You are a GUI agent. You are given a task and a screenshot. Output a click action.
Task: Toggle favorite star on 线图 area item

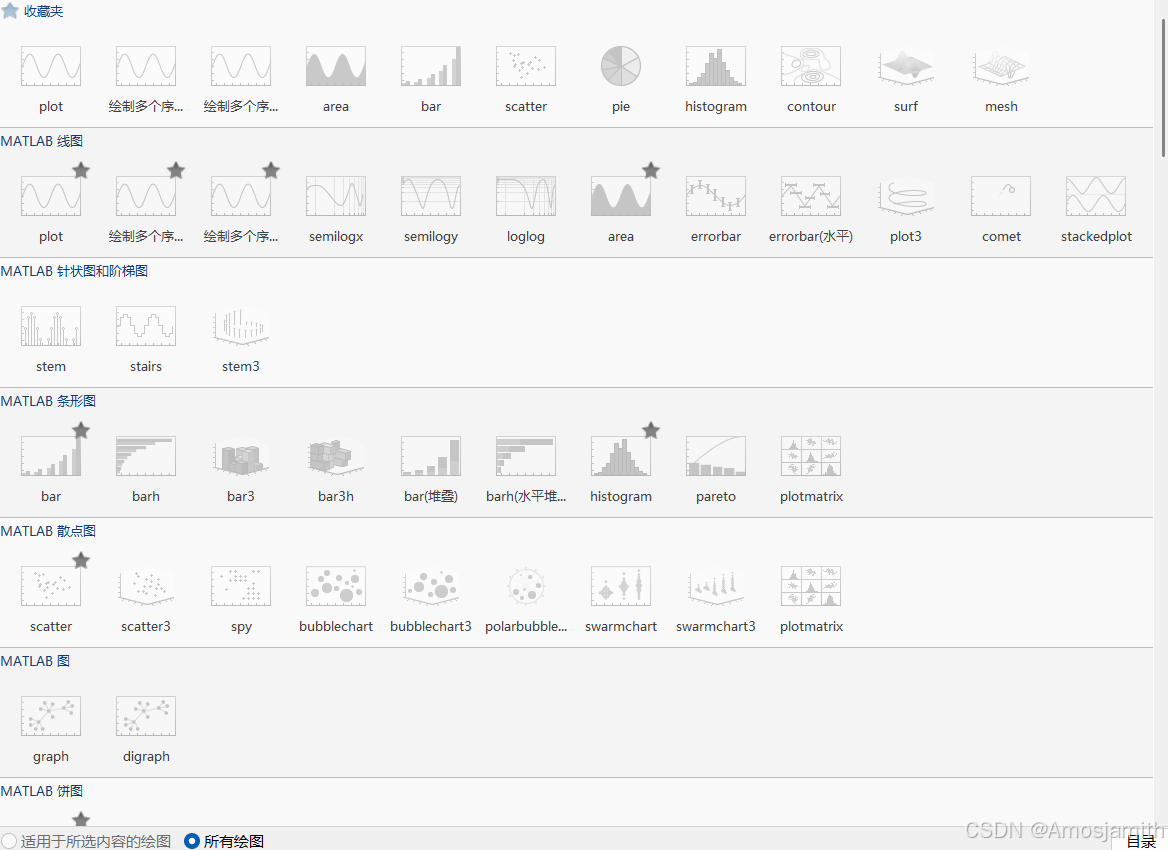click(x=651, y=171)
